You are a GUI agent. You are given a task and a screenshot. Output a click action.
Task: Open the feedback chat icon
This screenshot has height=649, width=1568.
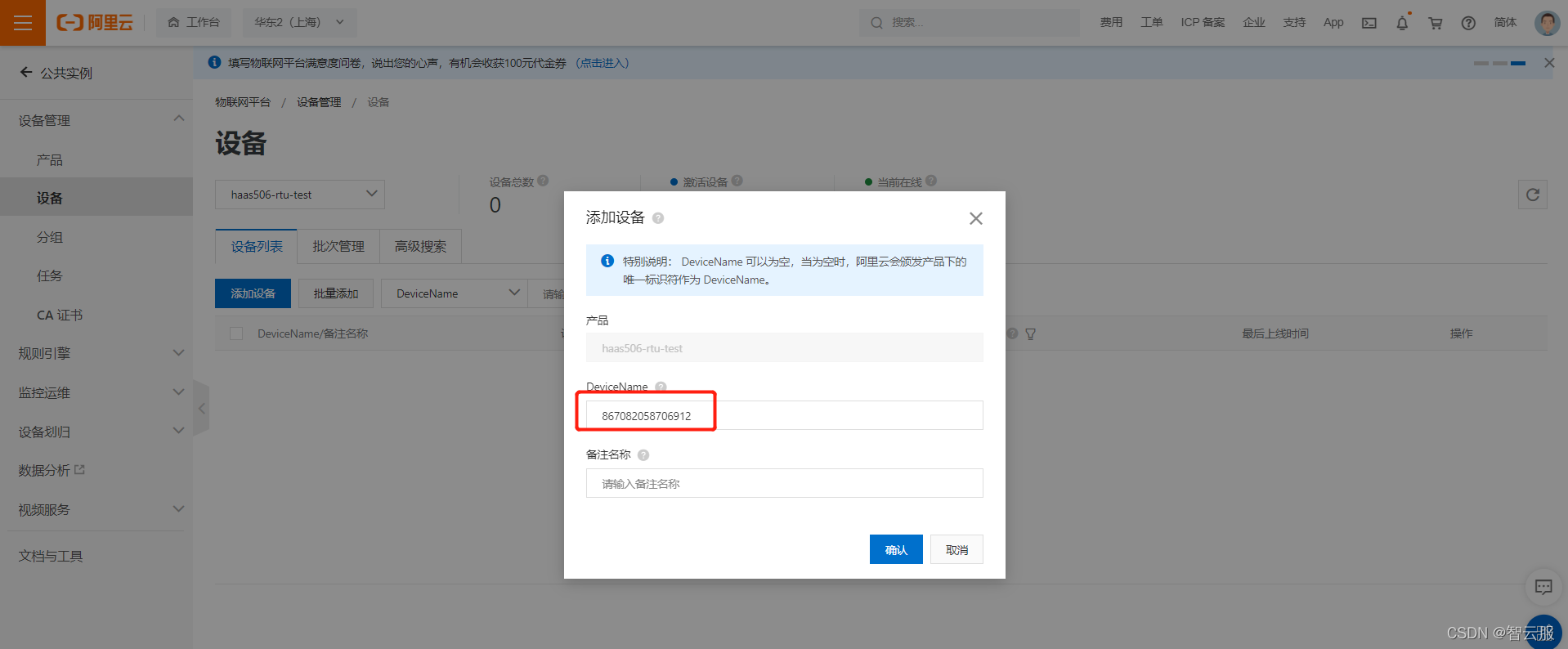(x=1543, y=586)
